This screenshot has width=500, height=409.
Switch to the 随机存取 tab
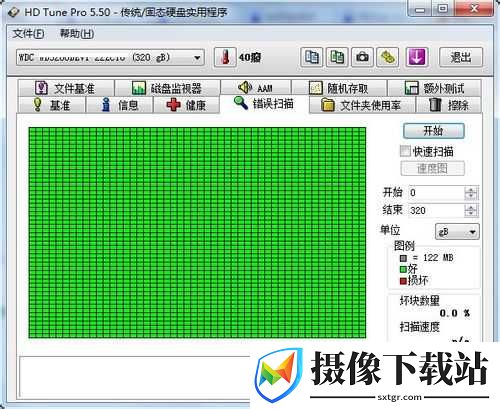(339, 88)
